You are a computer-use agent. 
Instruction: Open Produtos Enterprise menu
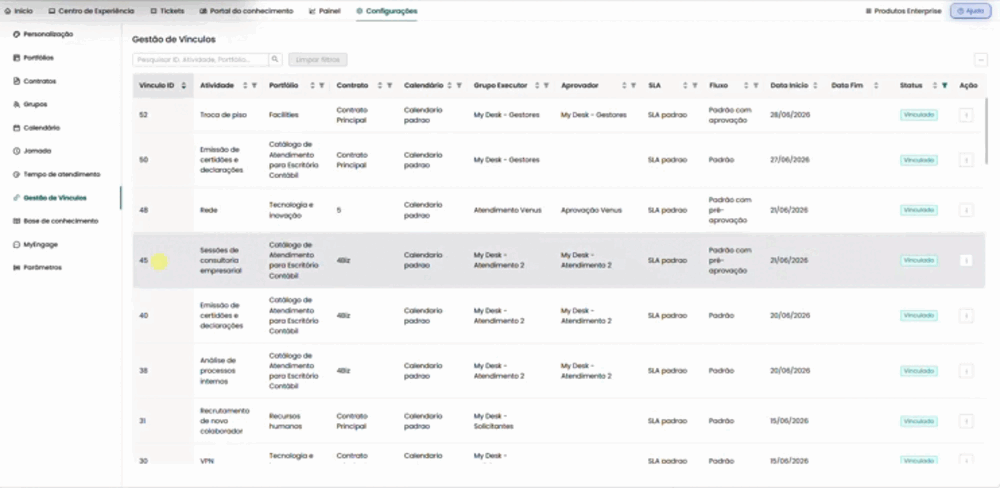[903, 11]
